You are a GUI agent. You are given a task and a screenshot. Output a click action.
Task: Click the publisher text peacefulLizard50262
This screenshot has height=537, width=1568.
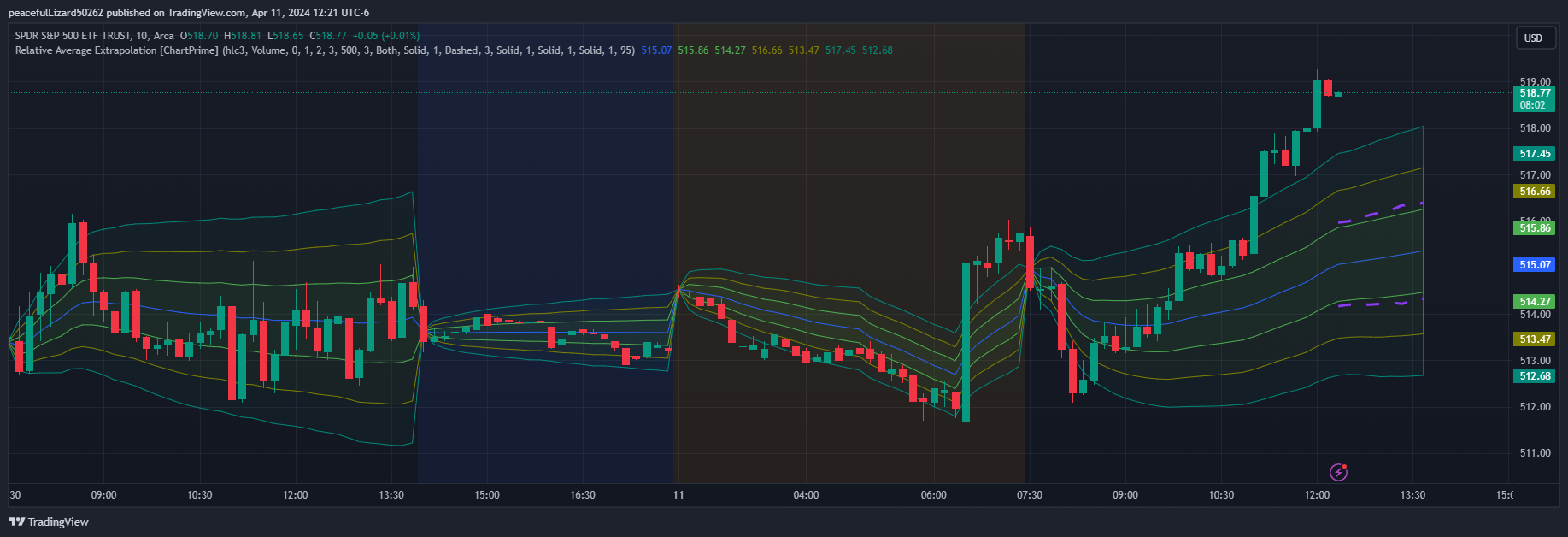[x=56, y=13]
